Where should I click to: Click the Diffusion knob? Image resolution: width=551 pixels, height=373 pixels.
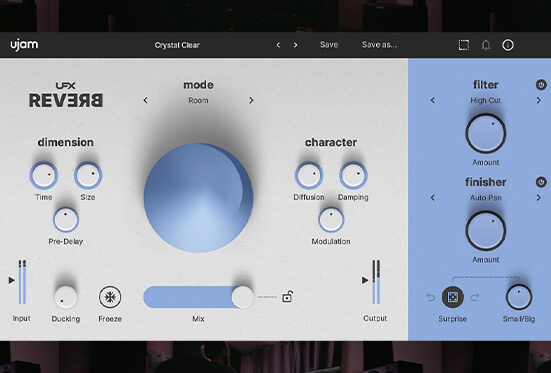(x=309, y=175)
